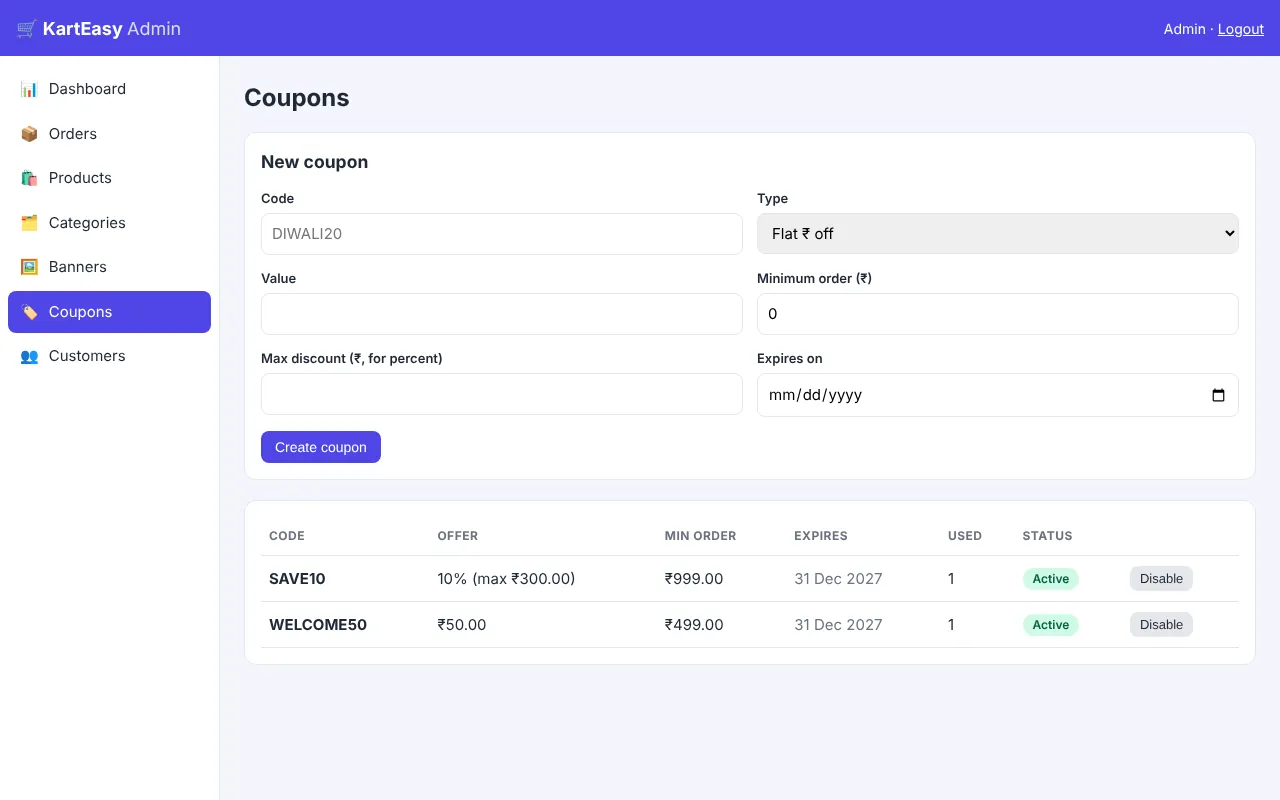This screenshot has width=1280, height=800.
Task: Click the ₹999.00 minimum order cell
Action: (694, 579)
